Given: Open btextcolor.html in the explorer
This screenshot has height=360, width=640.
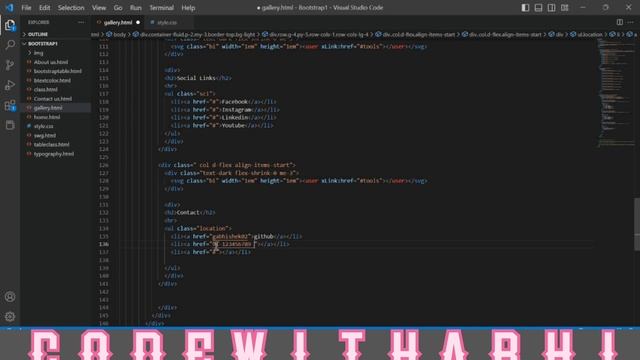Looking at the screenshot, I should pyautogui.click(x=52, y=80).
